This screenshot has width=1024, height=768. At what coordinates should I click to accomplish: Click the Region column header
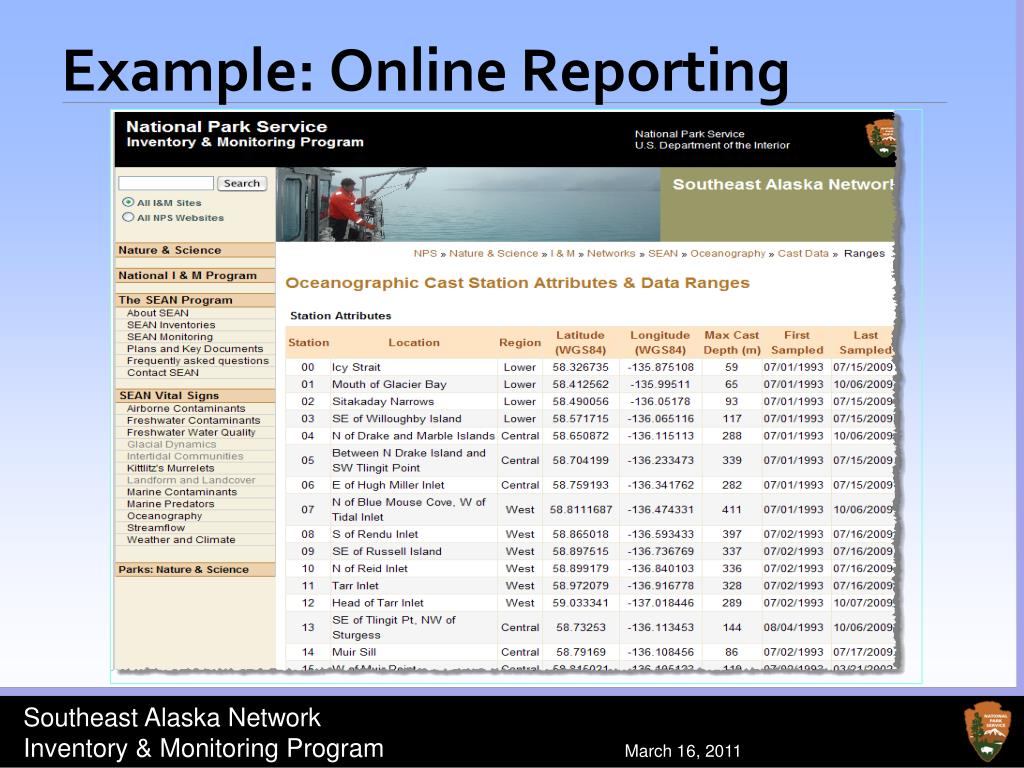click(520, 343)
